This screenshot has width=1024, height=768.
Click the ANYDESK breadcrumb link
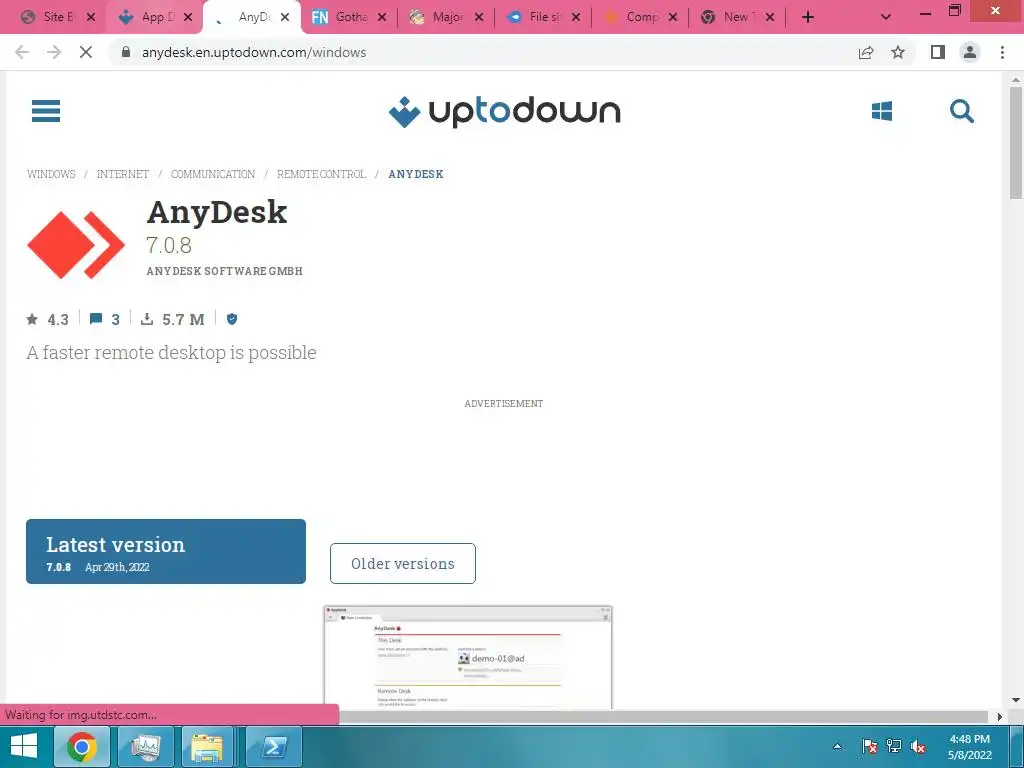click(x=416, y=174)
